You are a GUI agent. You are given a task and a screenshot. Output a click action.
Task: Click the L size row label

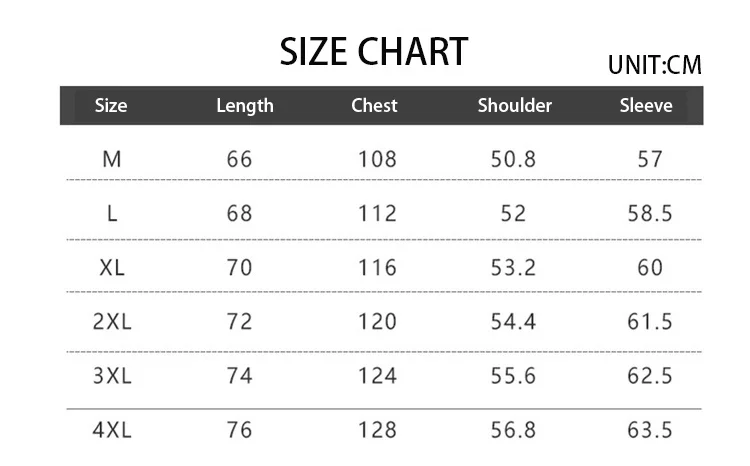pyautogui.click(x=111, y=213)
